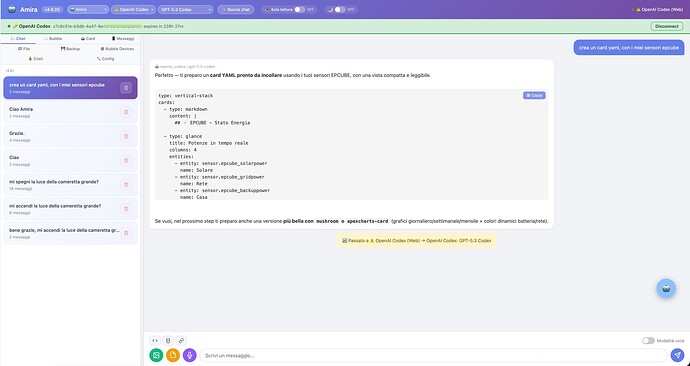Open the floating Amira bubble icon
Screen dimensions: 690x366
pos(666,289)
